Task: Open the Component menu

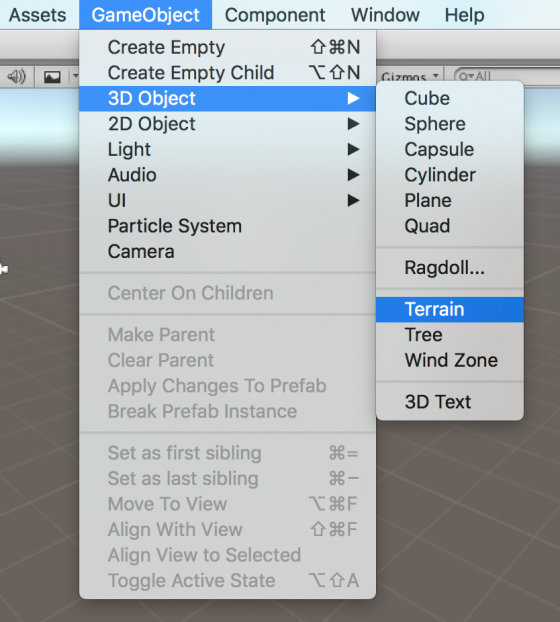Action: point(275,15)
